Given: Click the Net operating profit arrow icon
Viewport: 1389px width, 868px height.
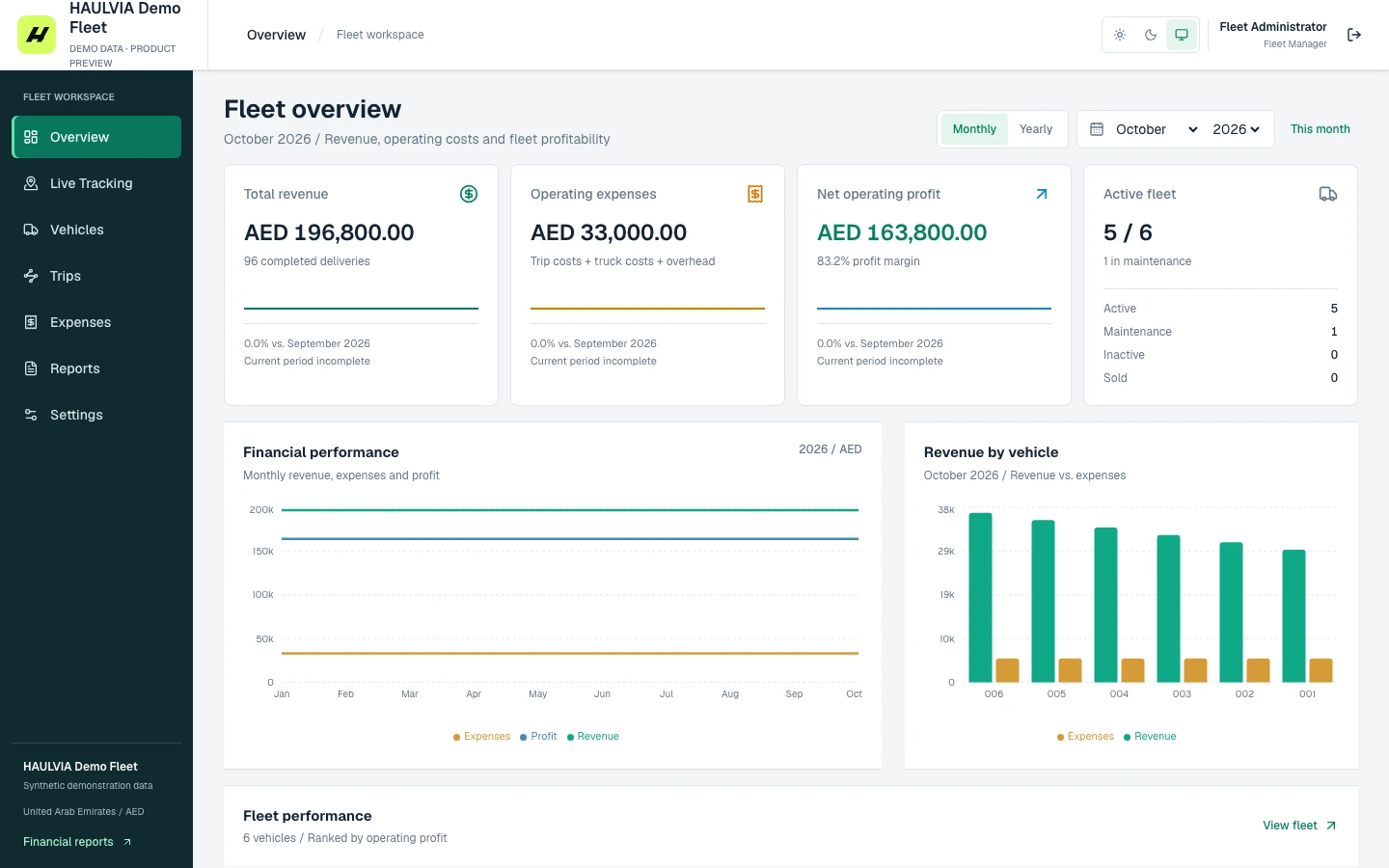Looking at the screenshot, I should [1042, 194].
